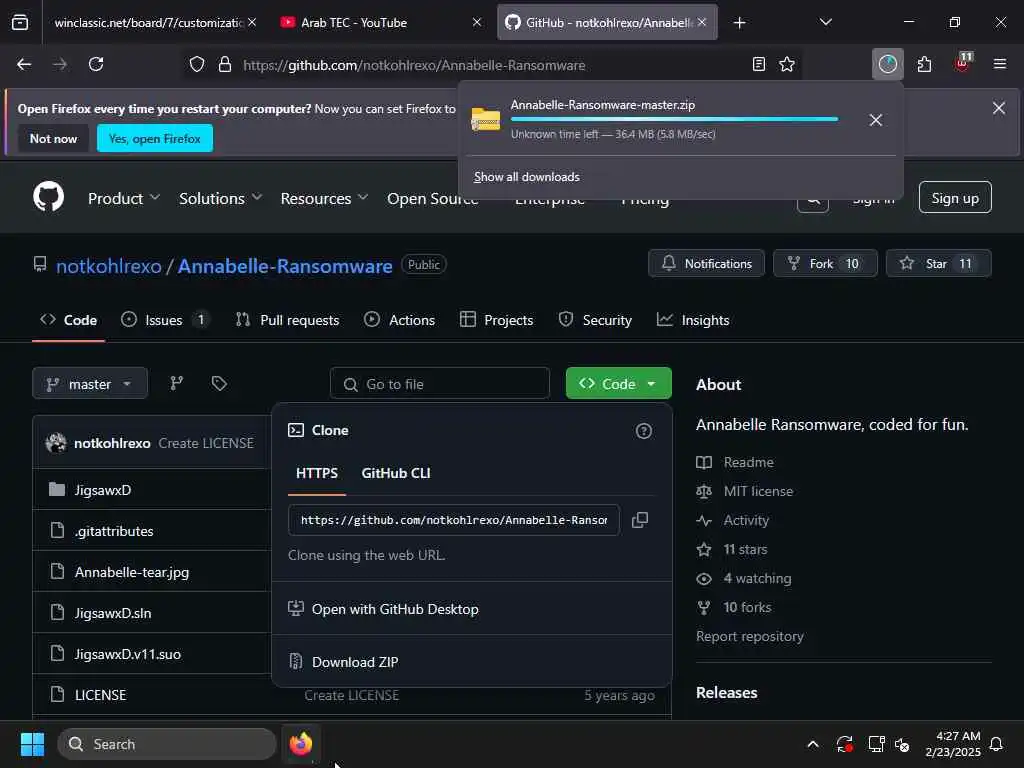Expand the Solutions menu
The height and width of the screenshot is (768, 1024).
pos(220,198)
